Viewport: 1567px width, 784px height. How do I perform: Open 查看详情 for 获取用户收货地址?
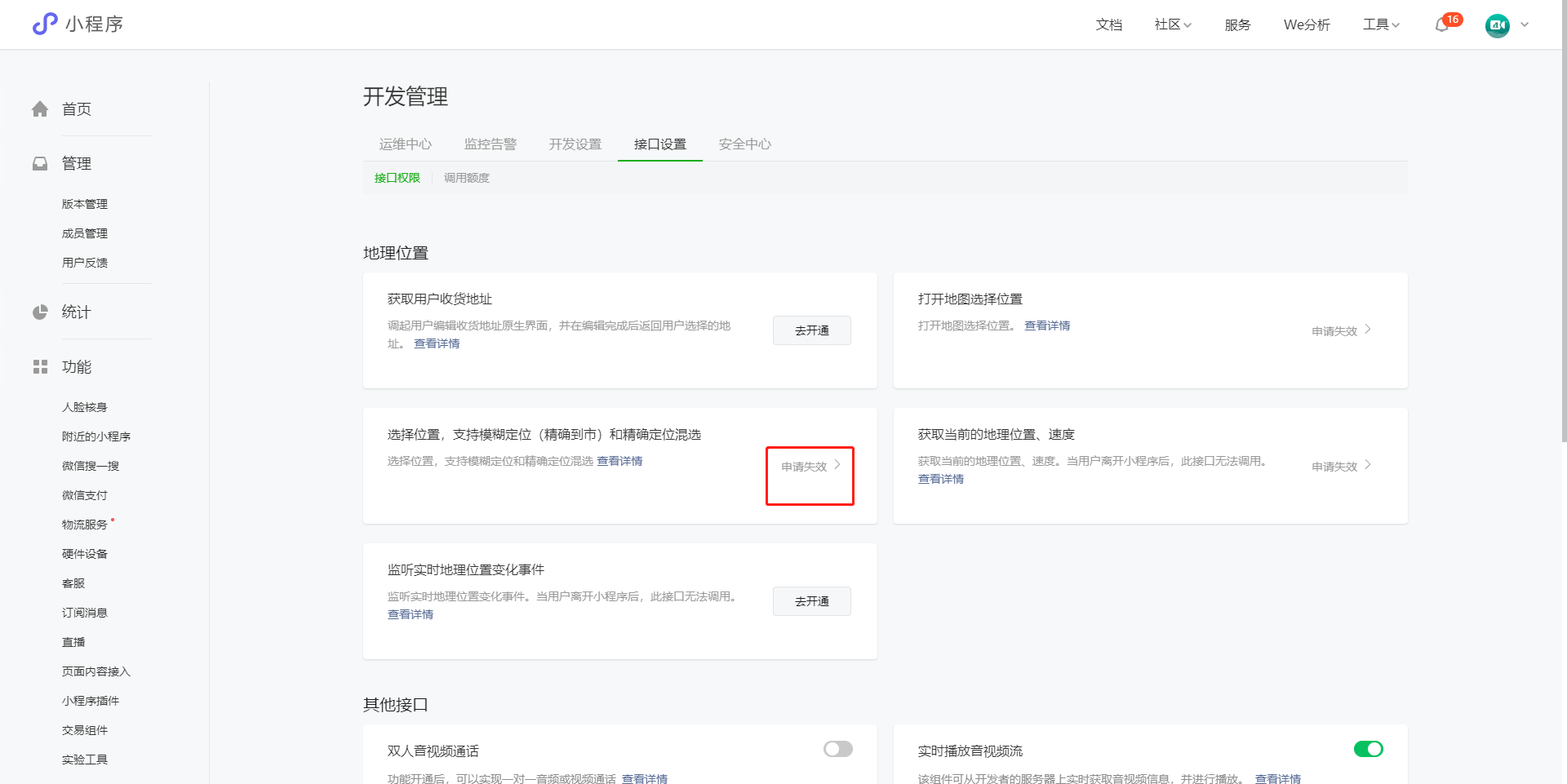click(437, 343)
